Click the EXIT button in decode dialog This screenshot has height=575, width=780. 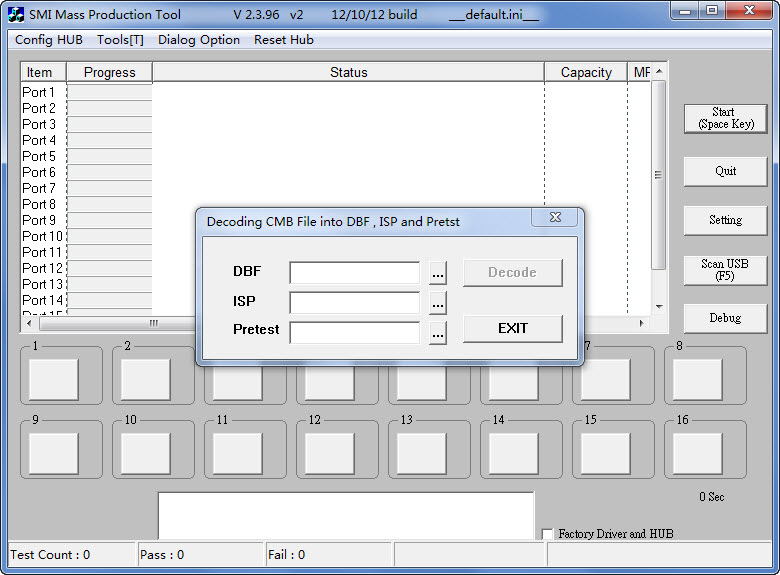coord(513,329)
